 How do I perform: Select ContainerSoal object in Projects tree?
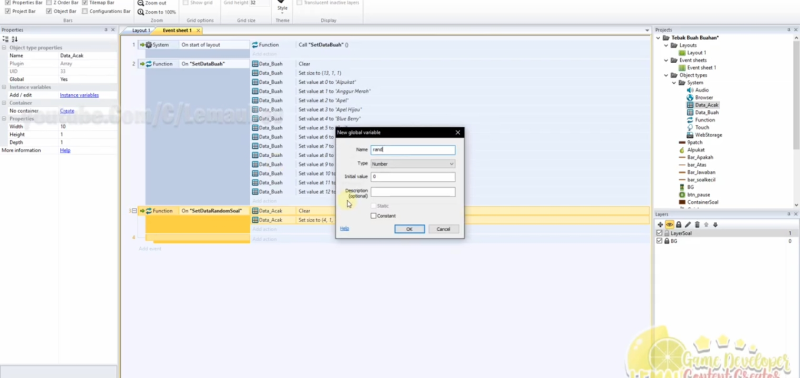tap(698, 202)
